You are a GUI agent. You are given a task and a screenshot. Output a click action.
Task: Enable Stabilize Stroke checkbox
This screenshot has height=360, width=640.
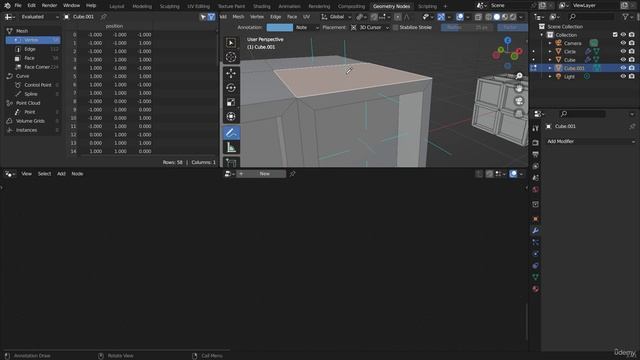395,27
